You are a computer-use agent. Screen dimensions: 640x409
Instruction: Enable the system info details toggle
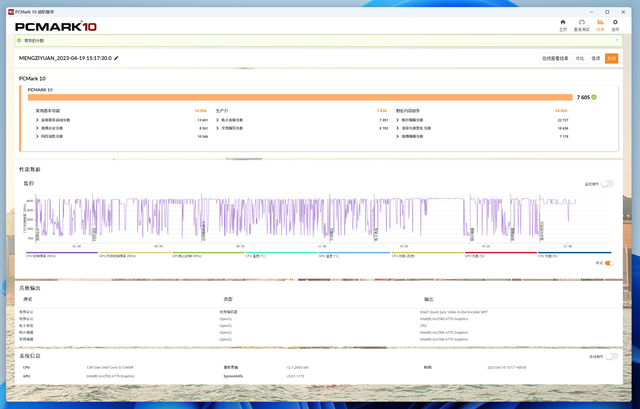click(x=611, y=356)
